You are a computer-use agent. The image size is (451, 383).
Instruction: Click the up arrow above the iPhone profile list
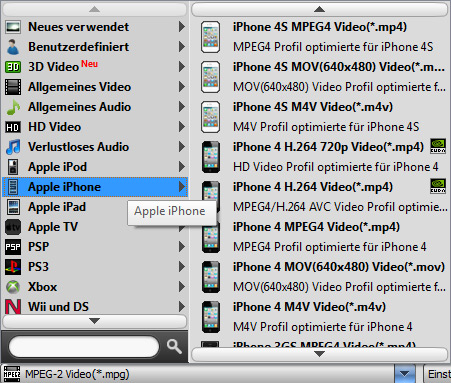(319, 9)
